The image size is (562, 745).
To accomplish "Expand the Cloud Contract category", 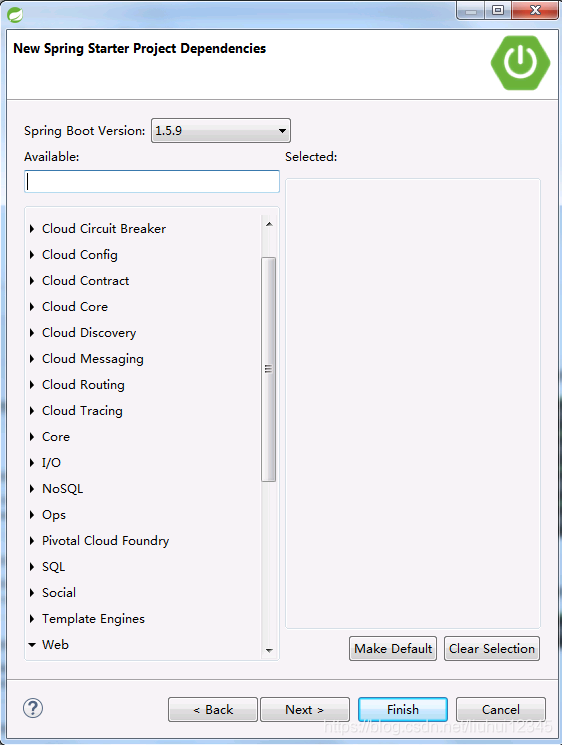I will point(32,281).
